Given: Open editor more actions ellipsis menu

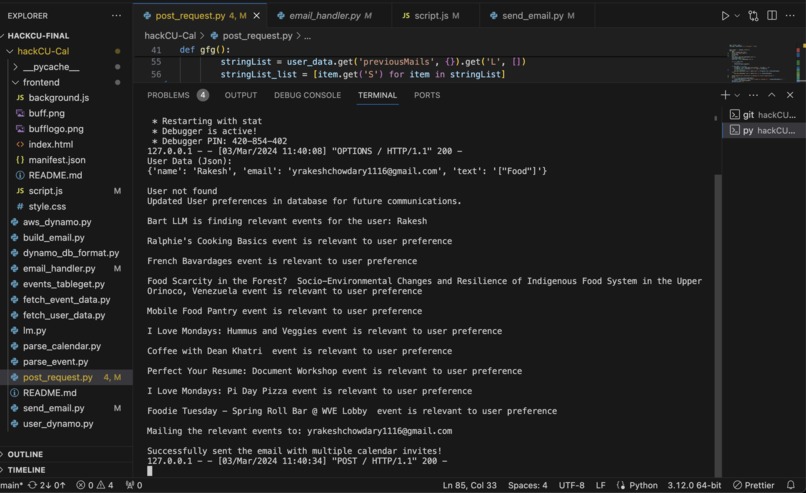Looking at the screenshot, I should (790, 15).
